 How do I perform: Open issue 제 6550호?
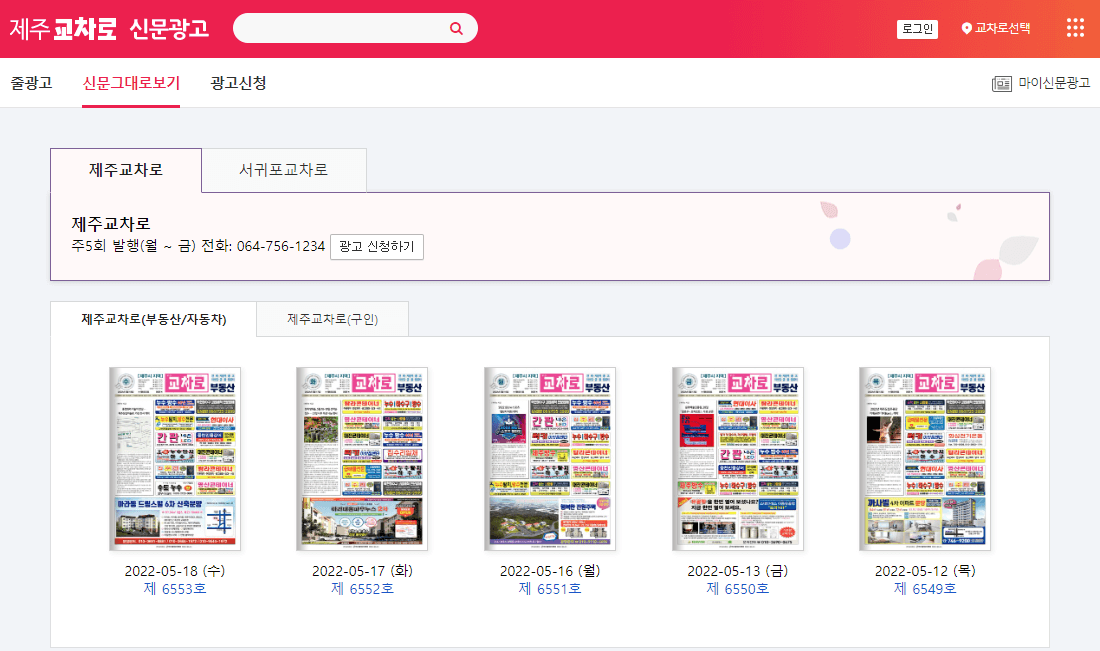click(x=737, y=590)
